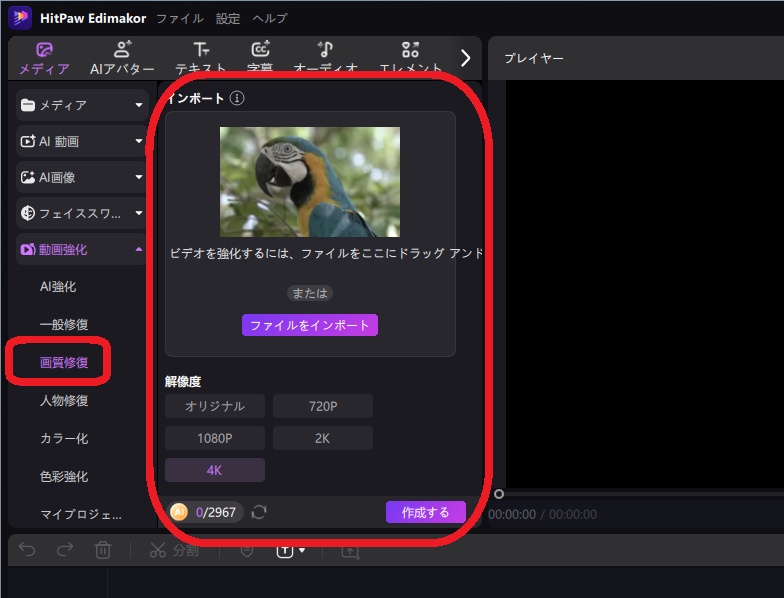Switch to the AIアバター tab
Viewport: 784px width, 598px height.
tap(122, 58)
